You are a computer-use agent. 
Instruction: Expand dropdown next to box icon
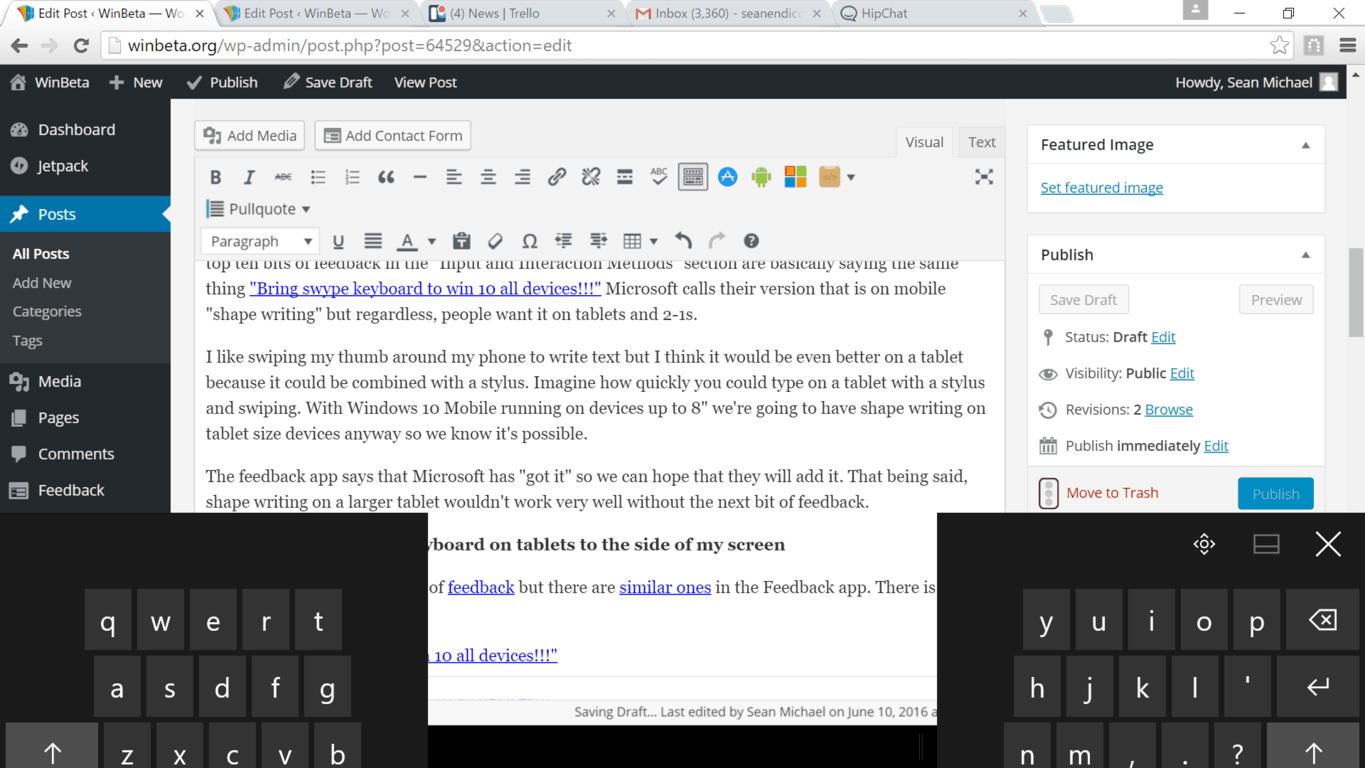(851, 177)
